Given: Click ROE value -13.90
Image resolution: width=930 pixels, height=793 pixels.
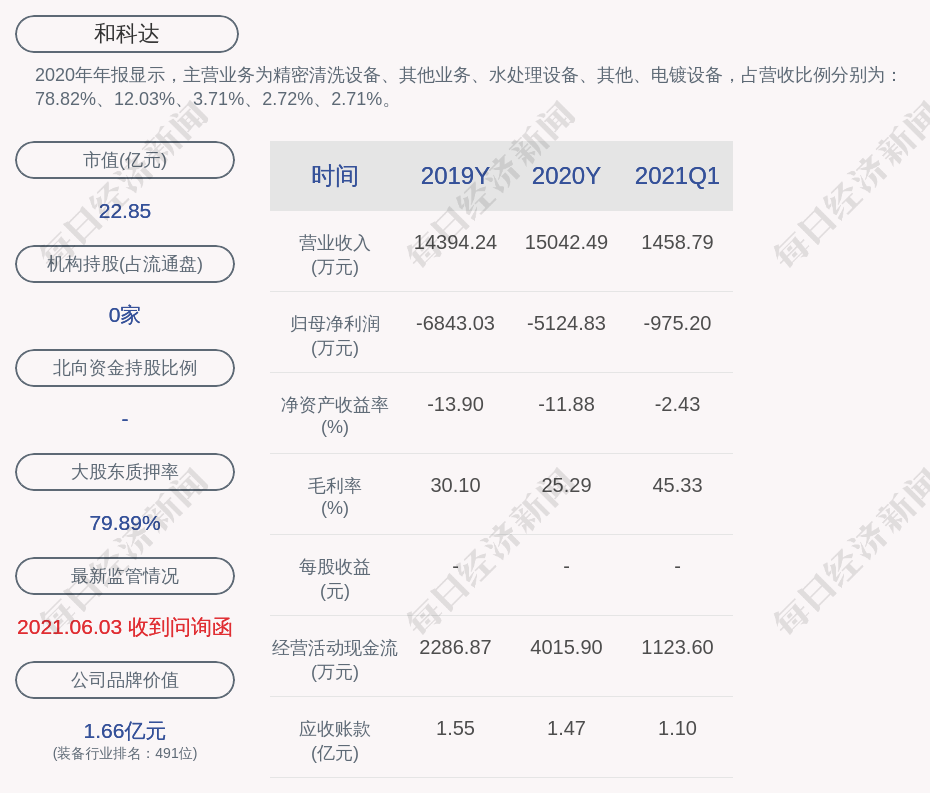Looking at the screenshot, I should tap(455, 405).
